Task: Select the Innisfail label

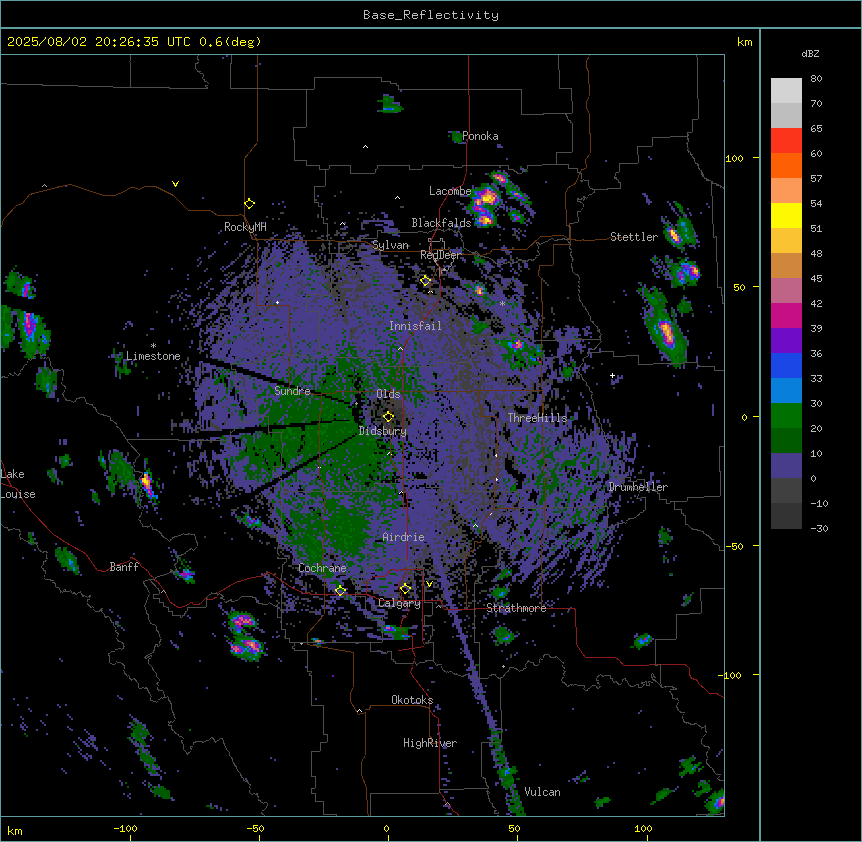Action: [x=415, y=326]
